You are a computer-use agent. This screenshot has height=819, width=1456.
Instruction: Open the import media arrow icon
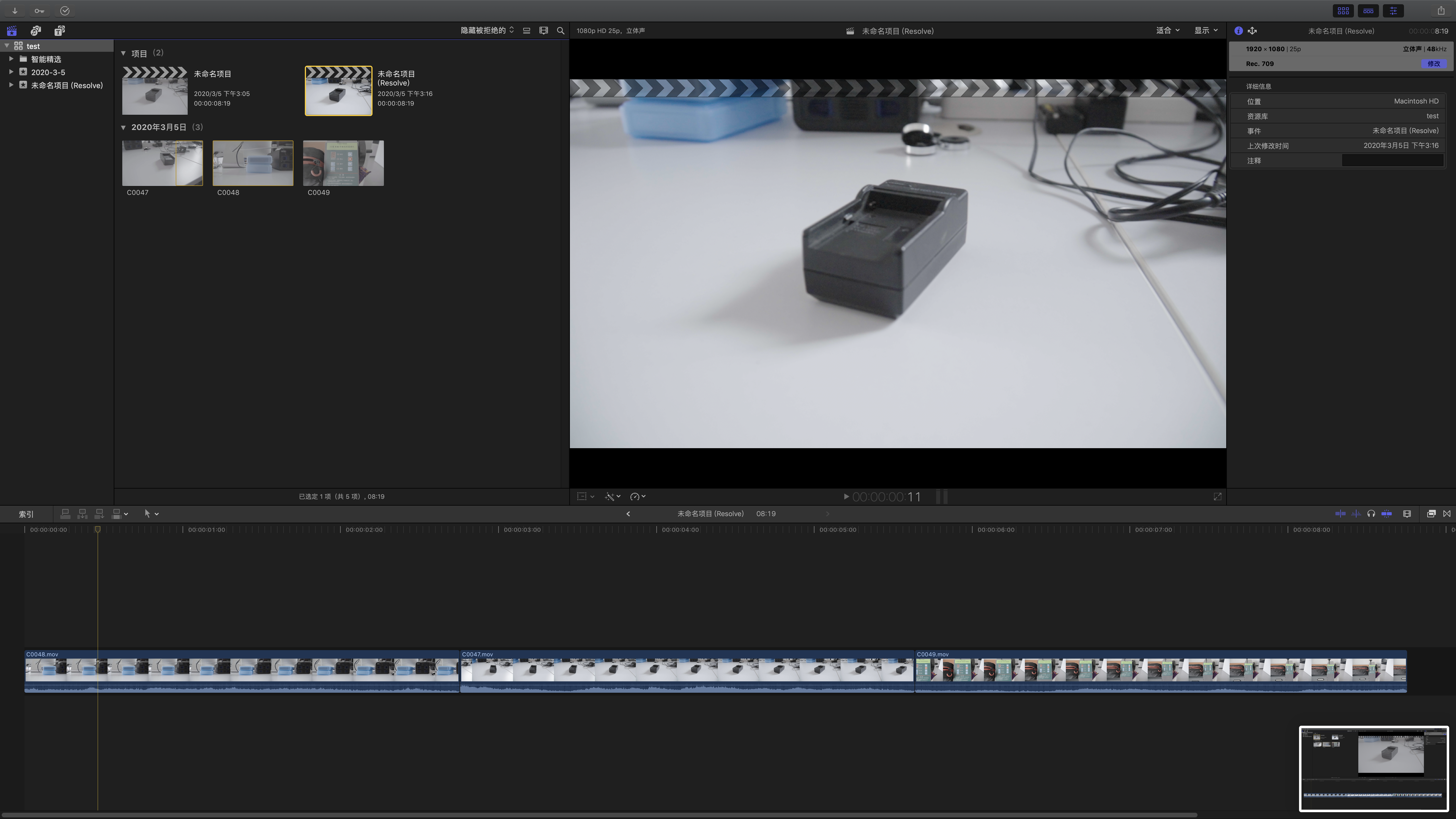coord(15,11)
